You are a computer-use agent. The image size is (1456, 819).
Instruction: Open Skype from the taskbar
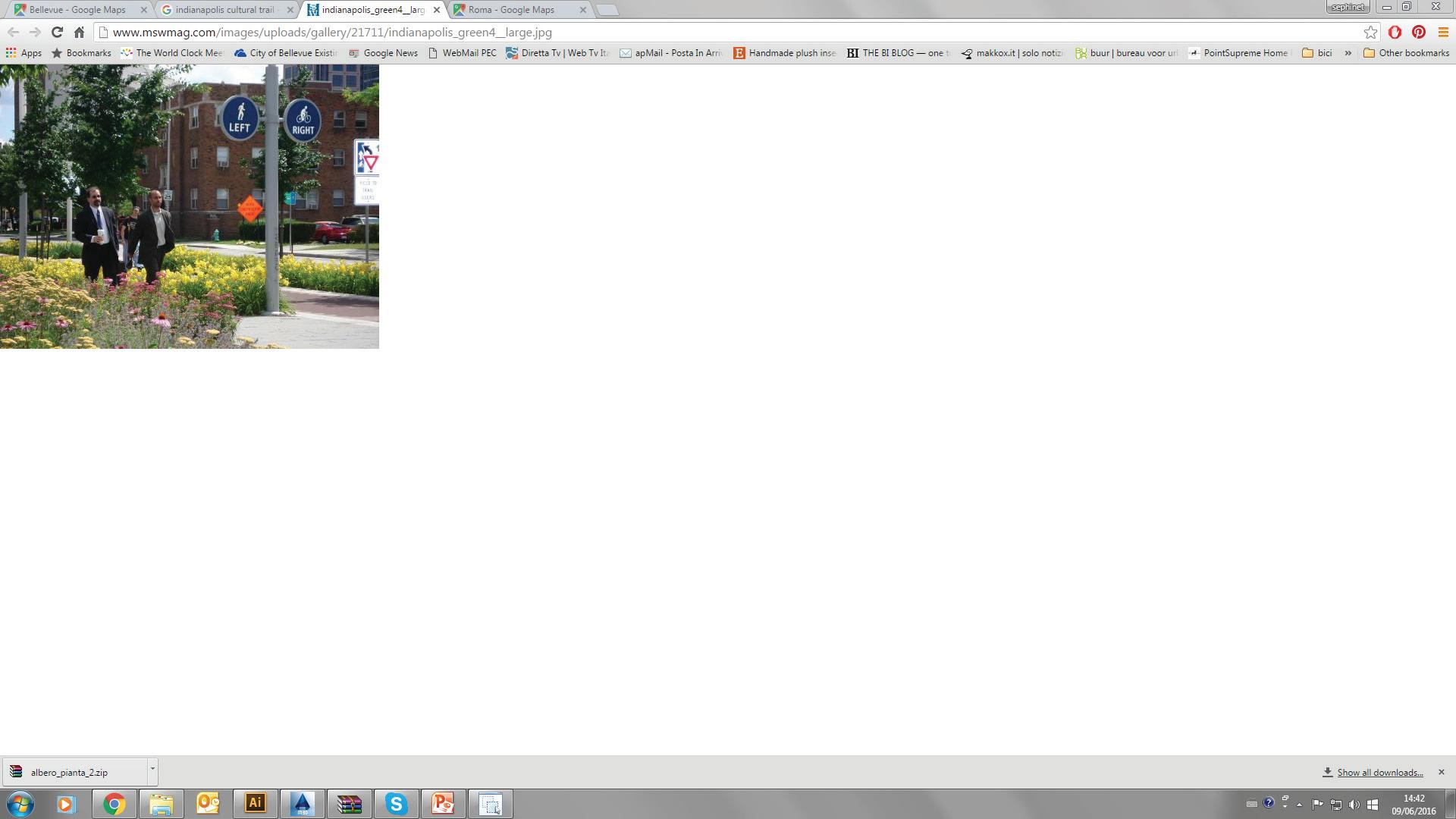pyautogui.click(x=396, y=803)
